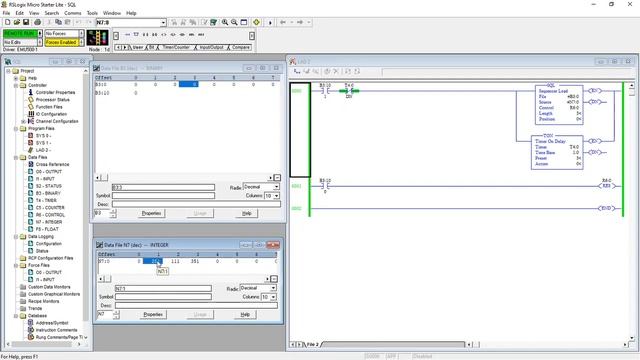Image resolution: width=640 pixels, height=360 pixels.
Task: Click the Save diskette icon
Action: coord(25,22)
